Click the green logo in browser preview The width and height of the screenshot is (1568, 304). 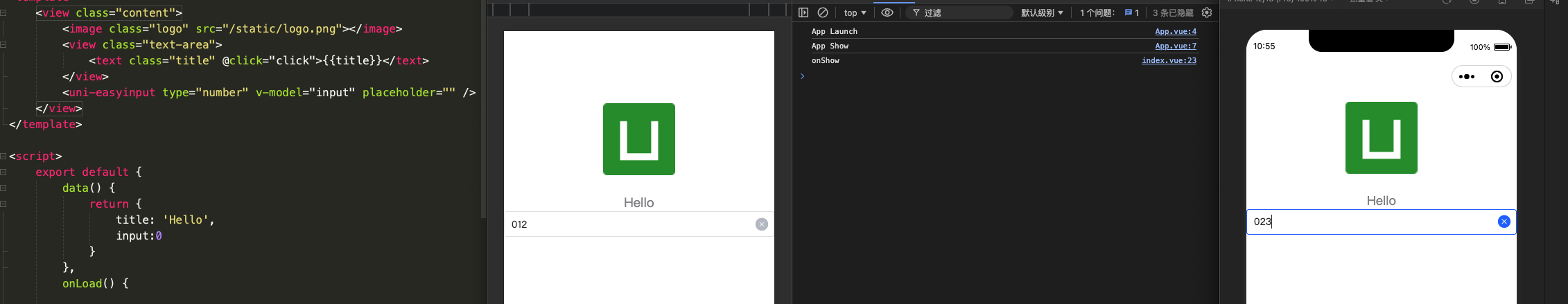[x=639, y=139]
